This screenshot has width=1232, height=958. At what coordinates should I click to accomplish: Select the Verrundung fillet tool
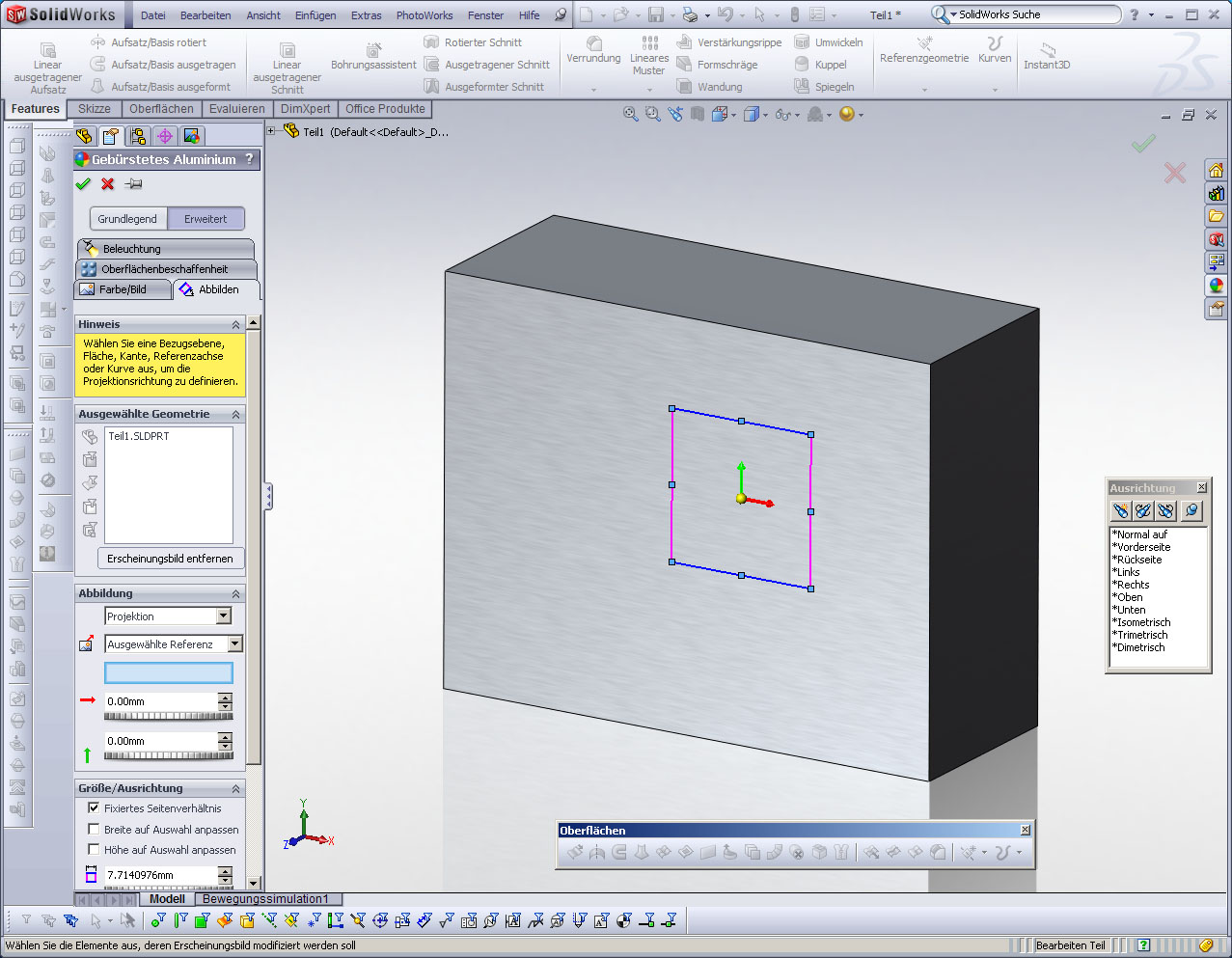tap(593, 49)
